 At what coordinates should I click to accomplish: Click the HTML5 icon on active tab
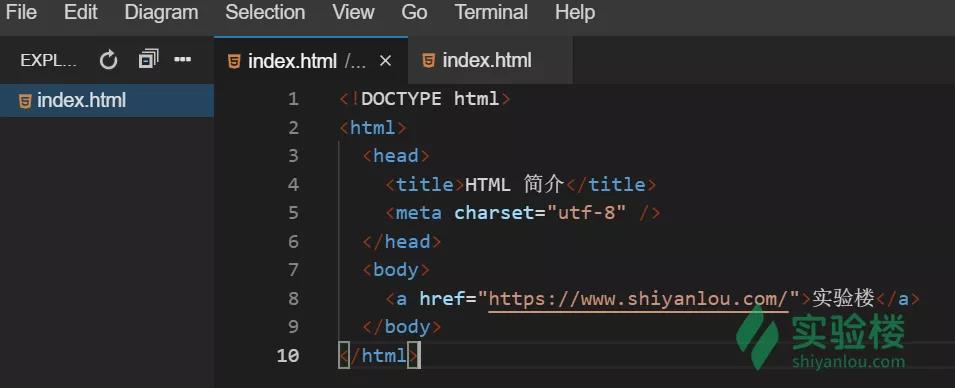click(x=234, y=62)
